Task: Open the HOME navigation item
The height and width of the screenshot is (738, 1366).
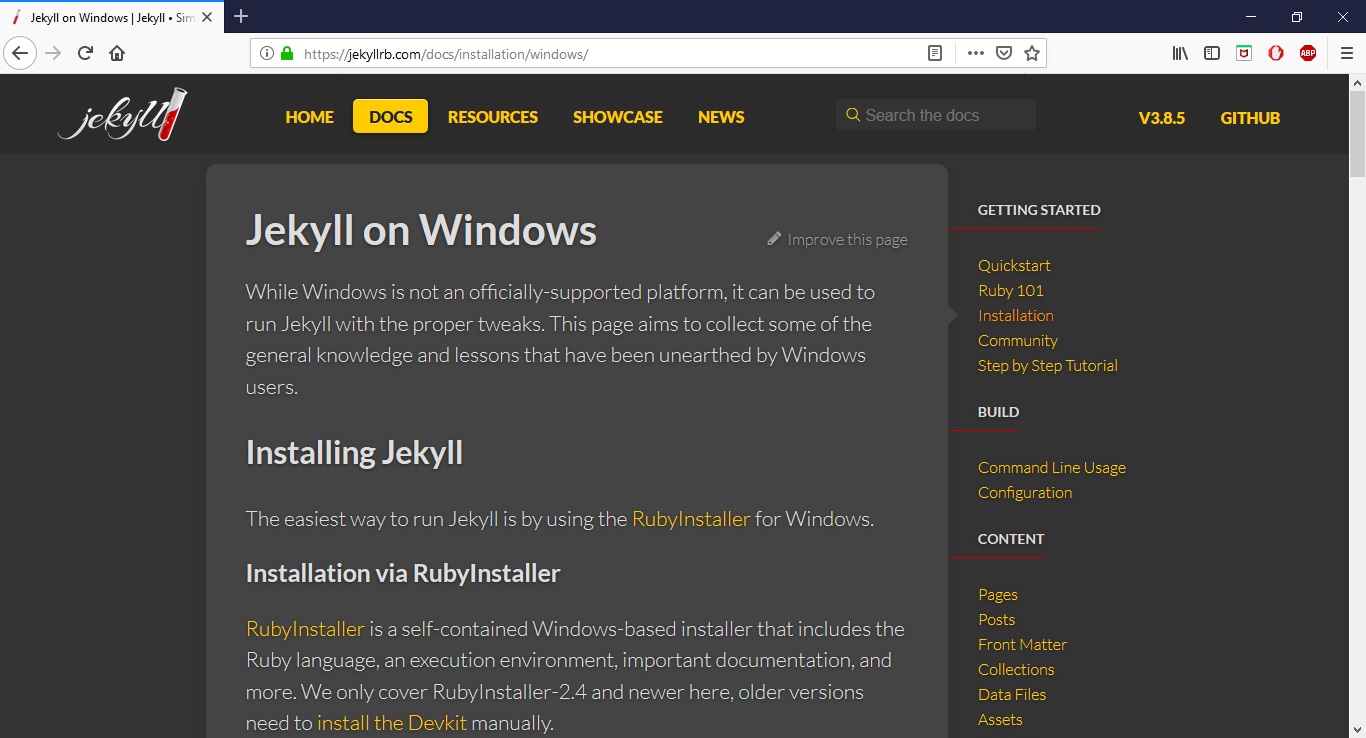Action: point(310,117)
